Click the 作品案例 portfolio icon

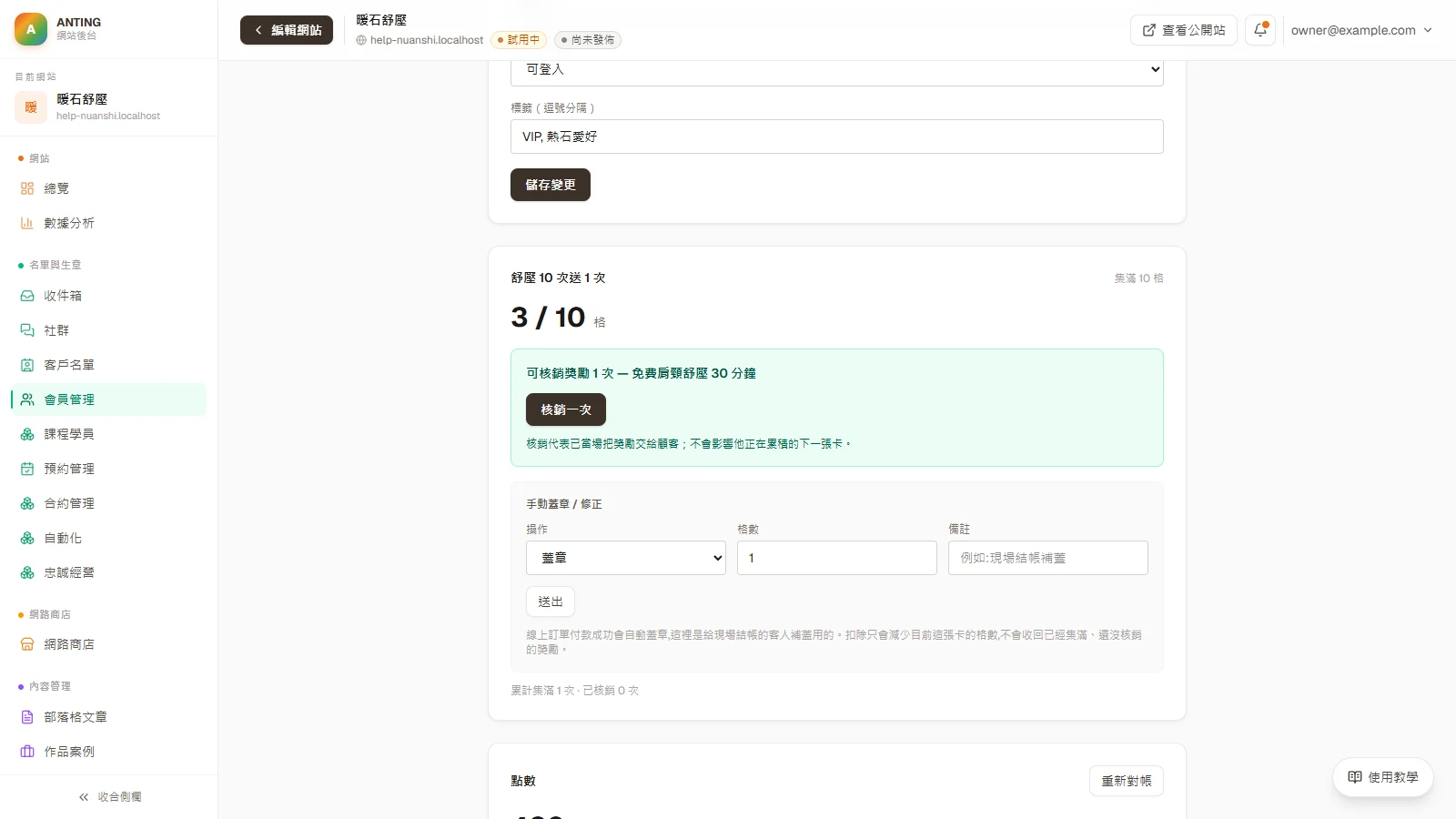tap(27, 752)
